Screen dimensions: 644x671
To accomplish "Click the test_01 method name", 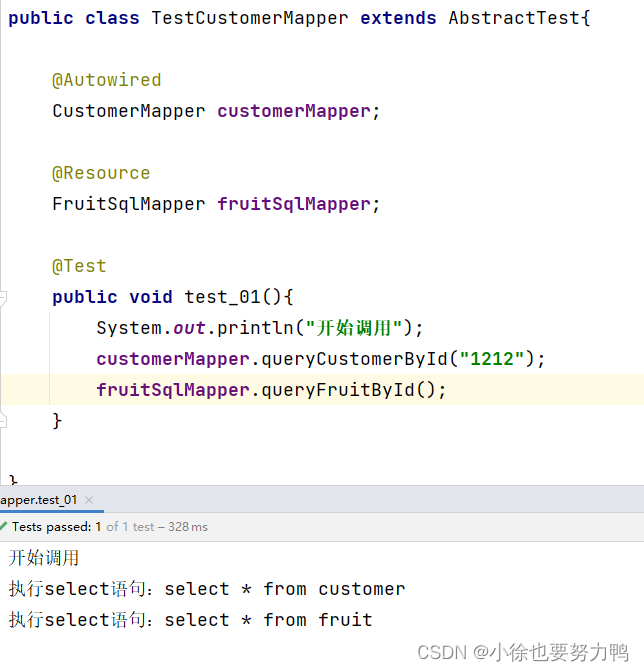I will (222, 297).
